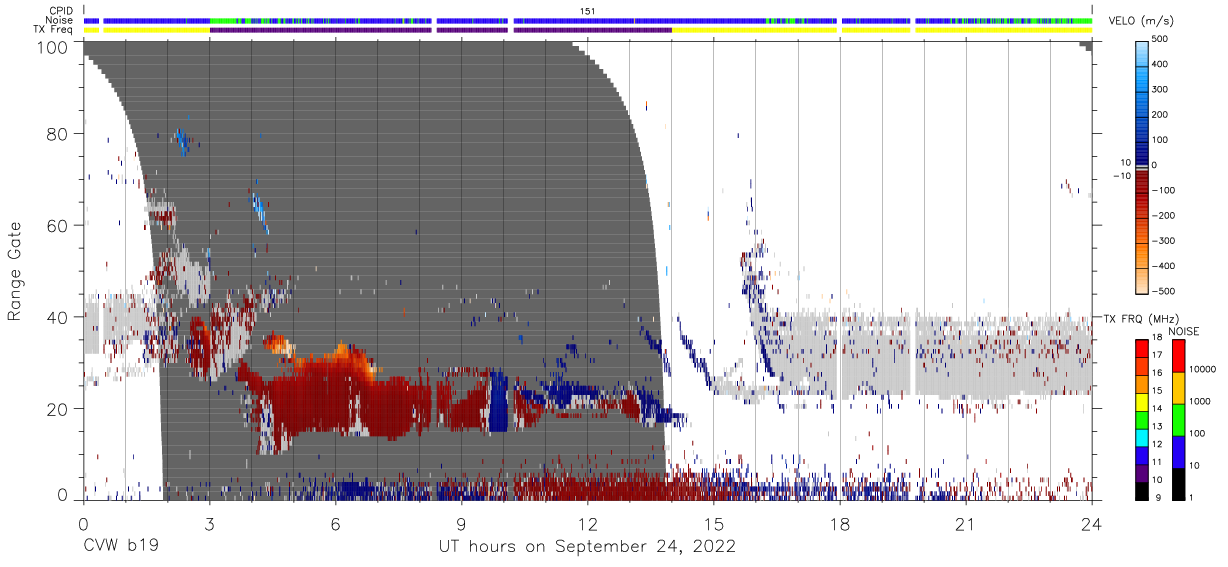Click x-axis tick label '3'
This screenshot has width=1228, height=567.
coord(209,523)
